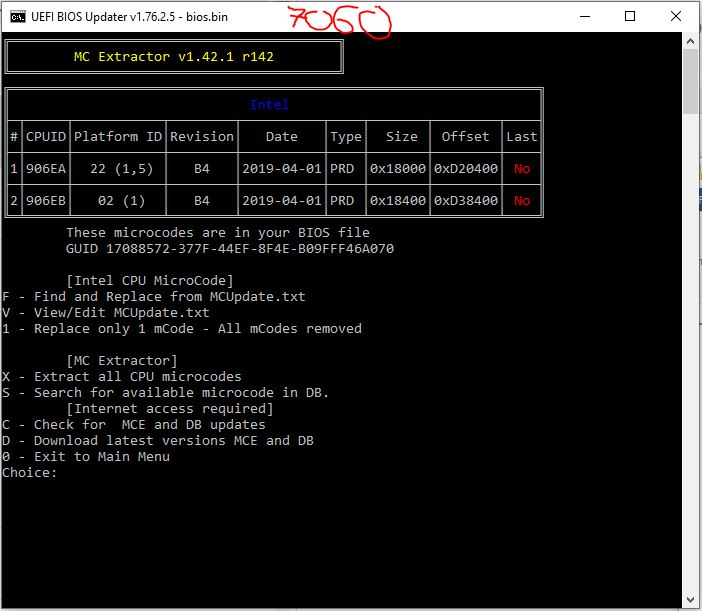The height and width of the screenshot is (611, 702).
Task: Click the 'Last' column header
Action: (522, 137)
